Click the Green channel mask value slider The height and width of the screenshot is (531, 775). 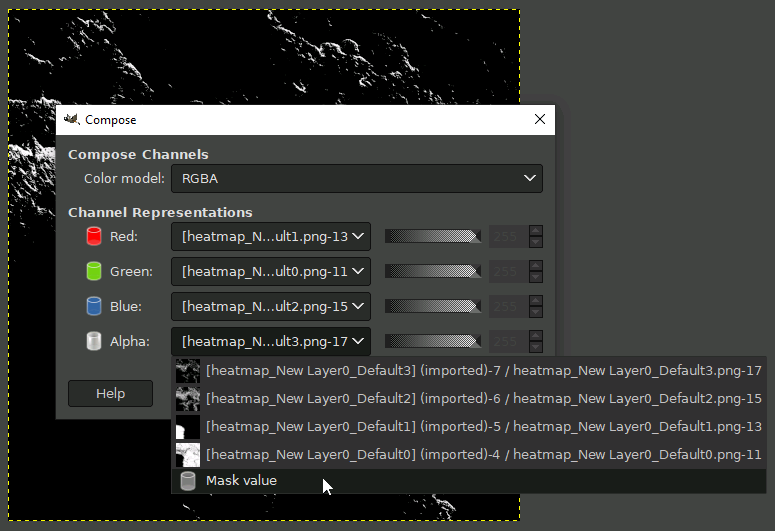[x=433, y=271]
